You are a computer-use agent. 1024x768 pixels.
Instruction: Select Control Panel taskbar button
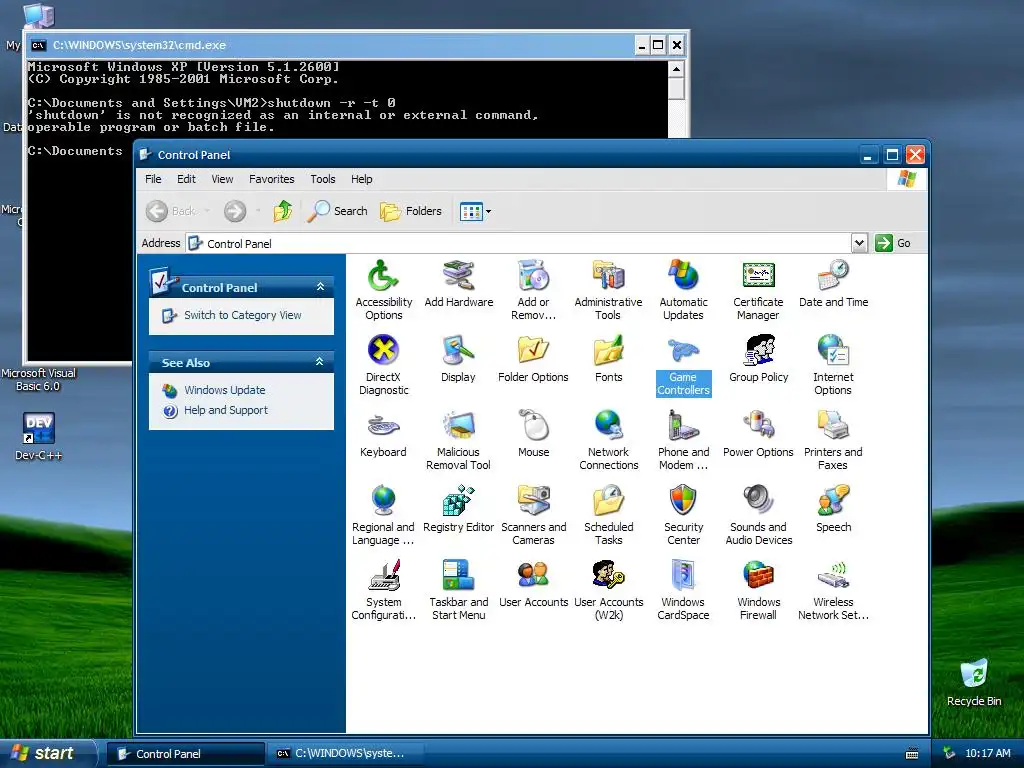[185, 754]
